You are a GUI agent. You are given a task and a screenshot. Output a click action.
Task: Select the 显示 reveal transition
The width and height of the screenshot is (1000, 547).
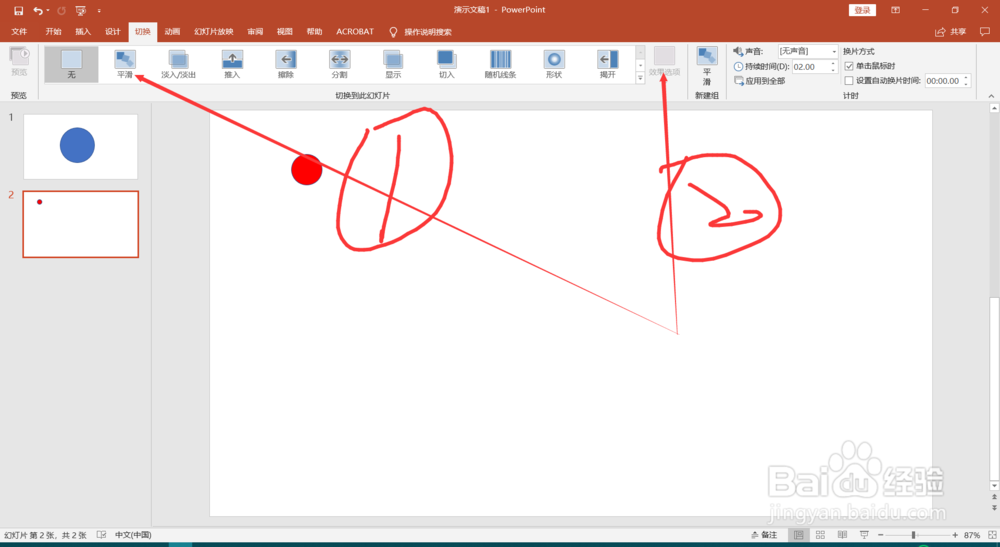(x=393, y=64)
